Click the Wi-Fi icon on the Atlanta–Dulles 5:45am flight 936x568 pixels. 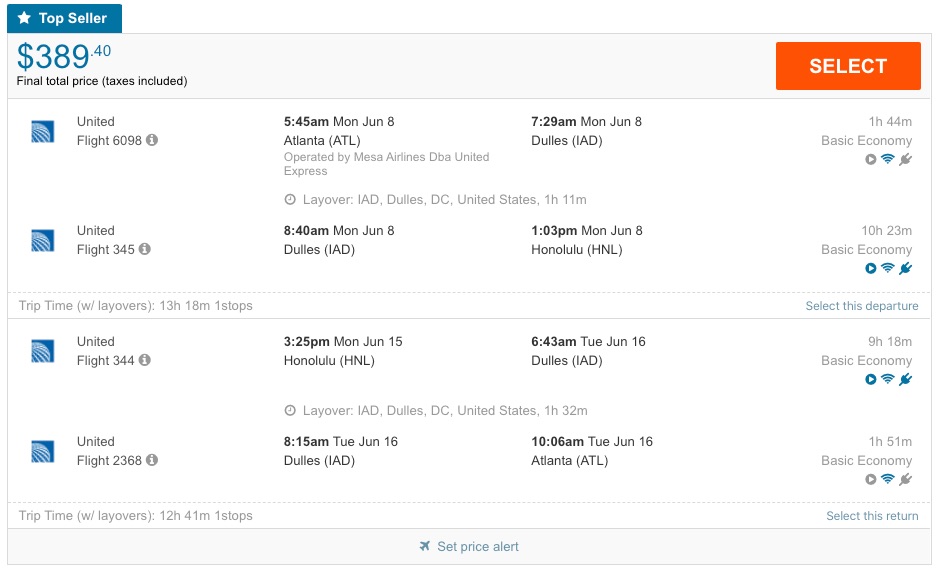(x=887, y=160)
